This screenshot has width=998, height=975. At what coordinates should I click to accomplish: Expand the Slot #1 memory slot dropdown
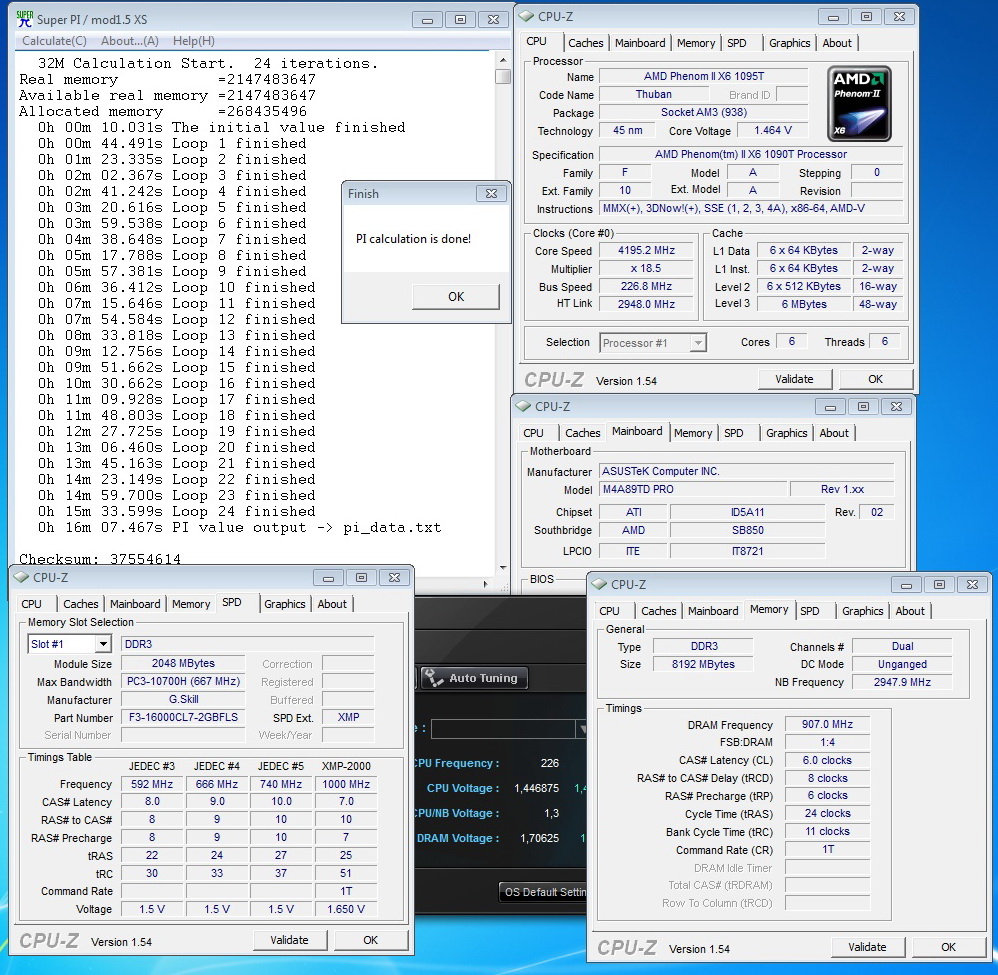click(103, 644)
